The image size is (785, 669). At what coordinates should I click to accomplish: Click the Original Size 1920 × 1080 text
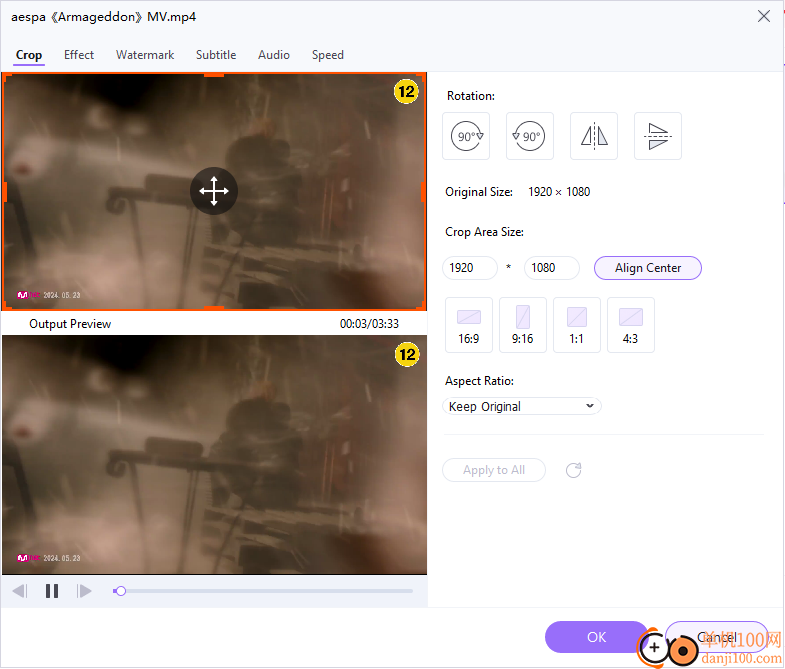click(x=518, y=192)
